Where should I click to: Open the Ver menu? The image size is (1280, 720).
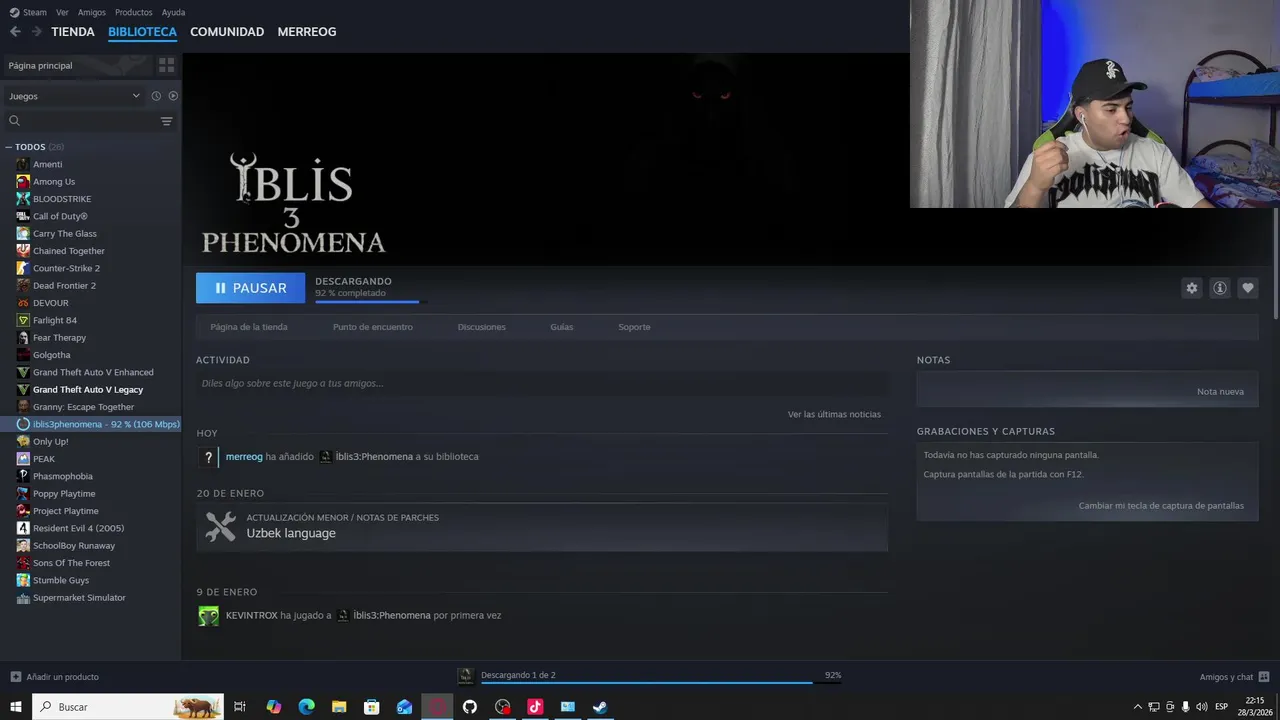[62, 12]
